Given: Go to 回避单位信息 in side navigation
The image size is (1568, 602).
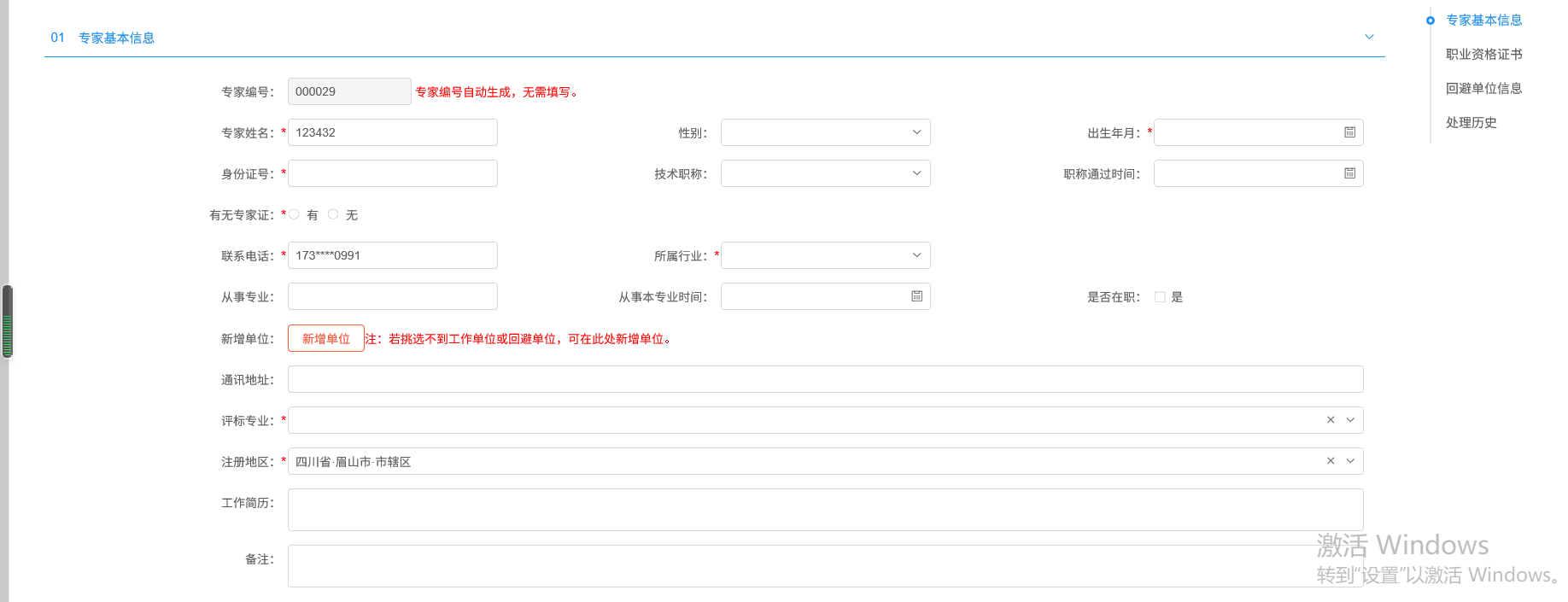Looking at the screenshot, I should (x=1483, y=89).
